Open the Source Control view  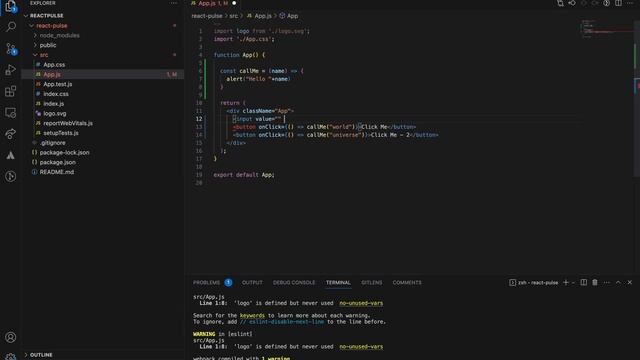[11, 49]
